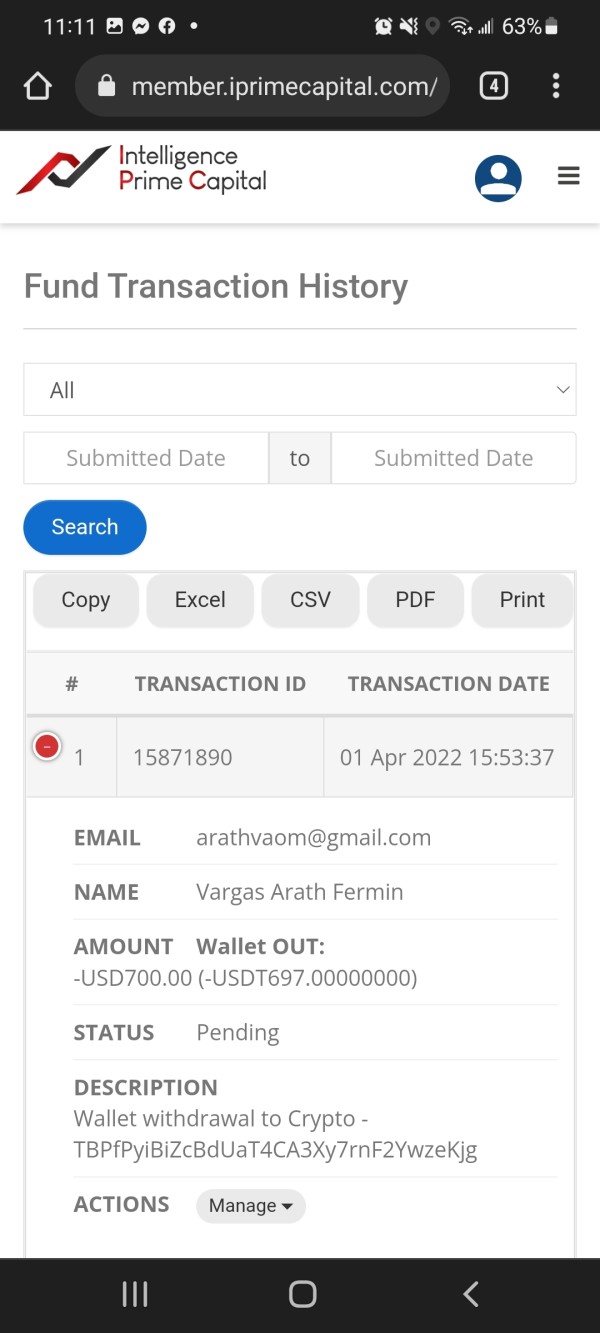This screenshot has width=600, height=1333.
Task: Click the end Submitted Date field
Action: 453,458
